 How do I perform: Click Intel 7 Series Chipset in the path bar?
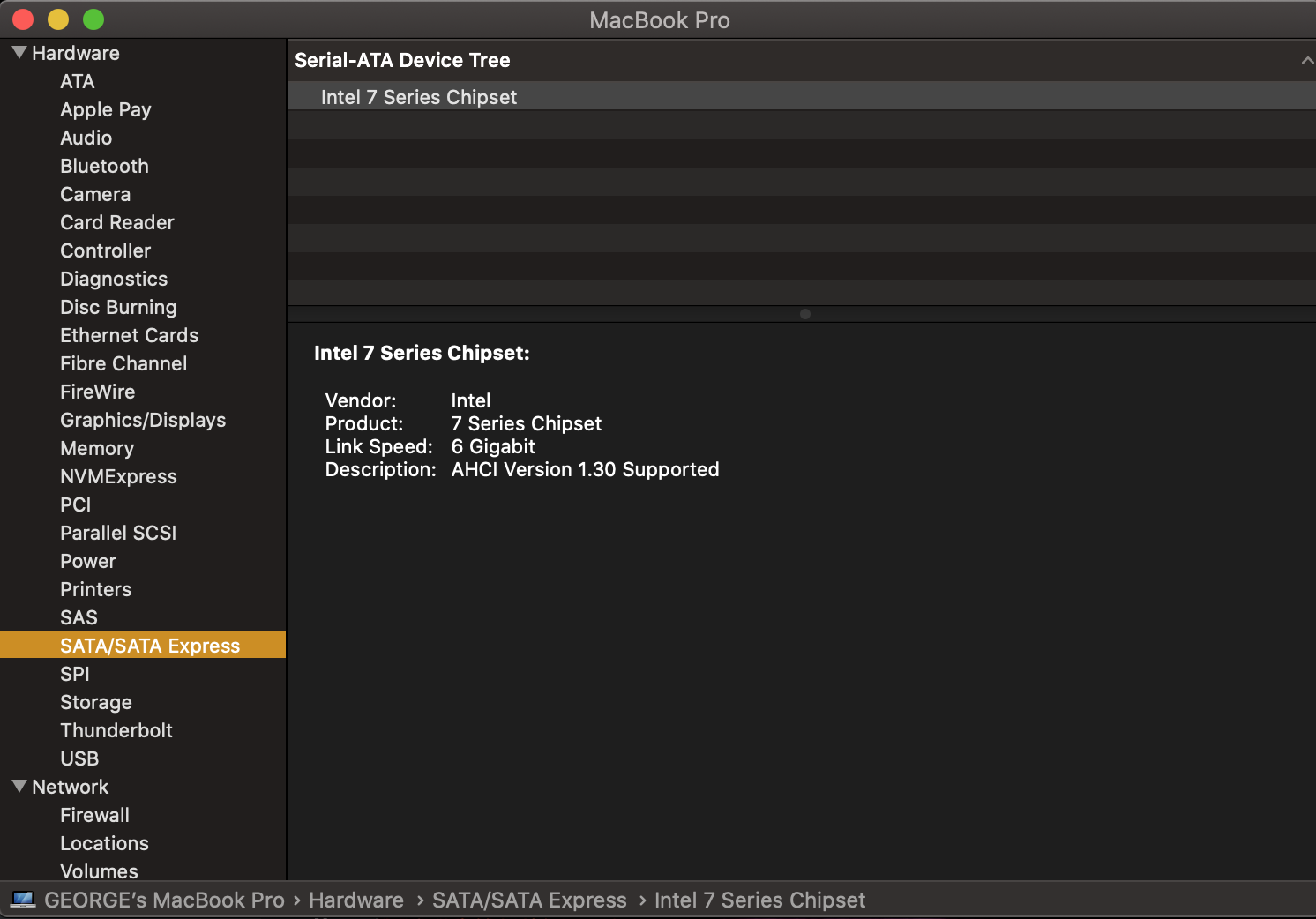coord(759,900)
